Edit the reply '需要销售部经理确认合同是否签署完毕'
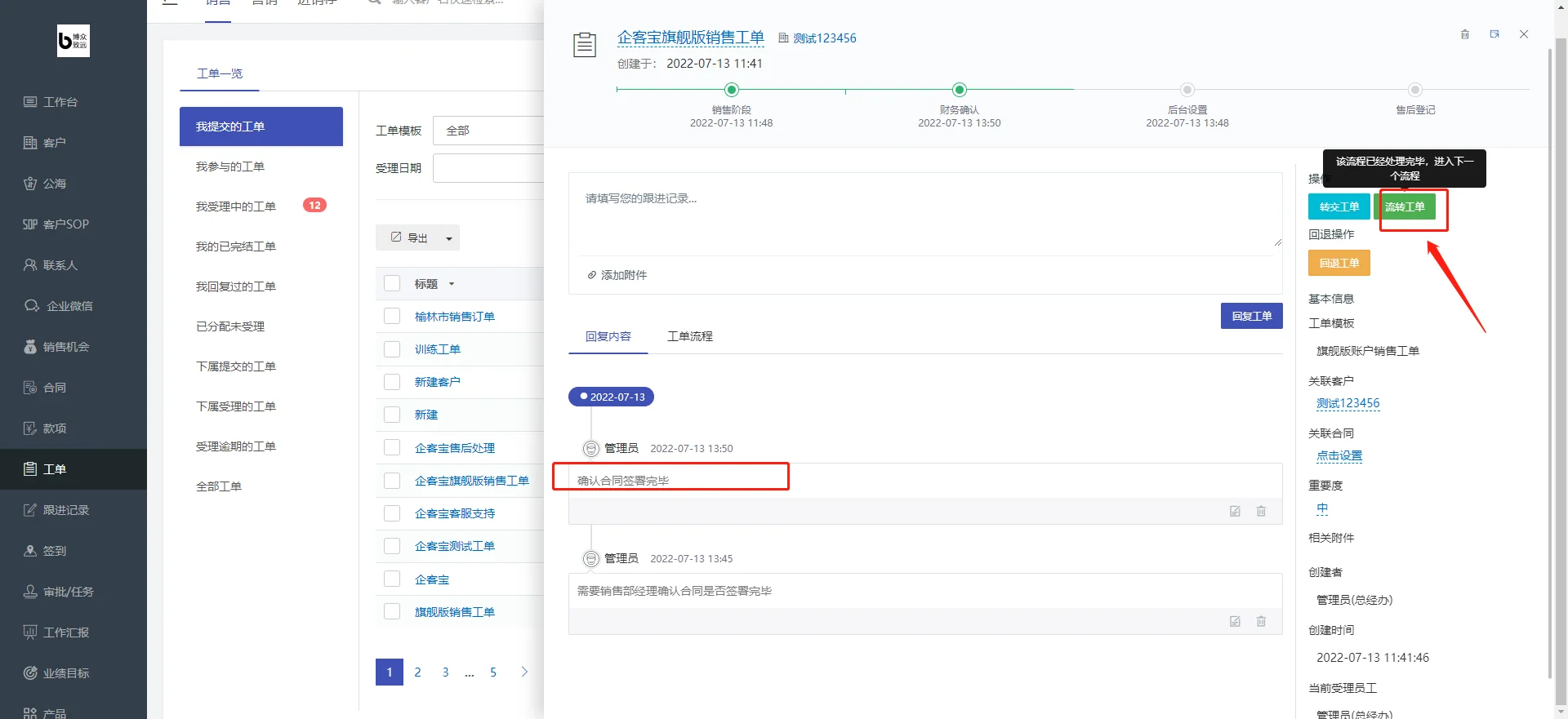Viewport: 1568px width, 719px height. pyautogui.click(x=1235, y=621)
